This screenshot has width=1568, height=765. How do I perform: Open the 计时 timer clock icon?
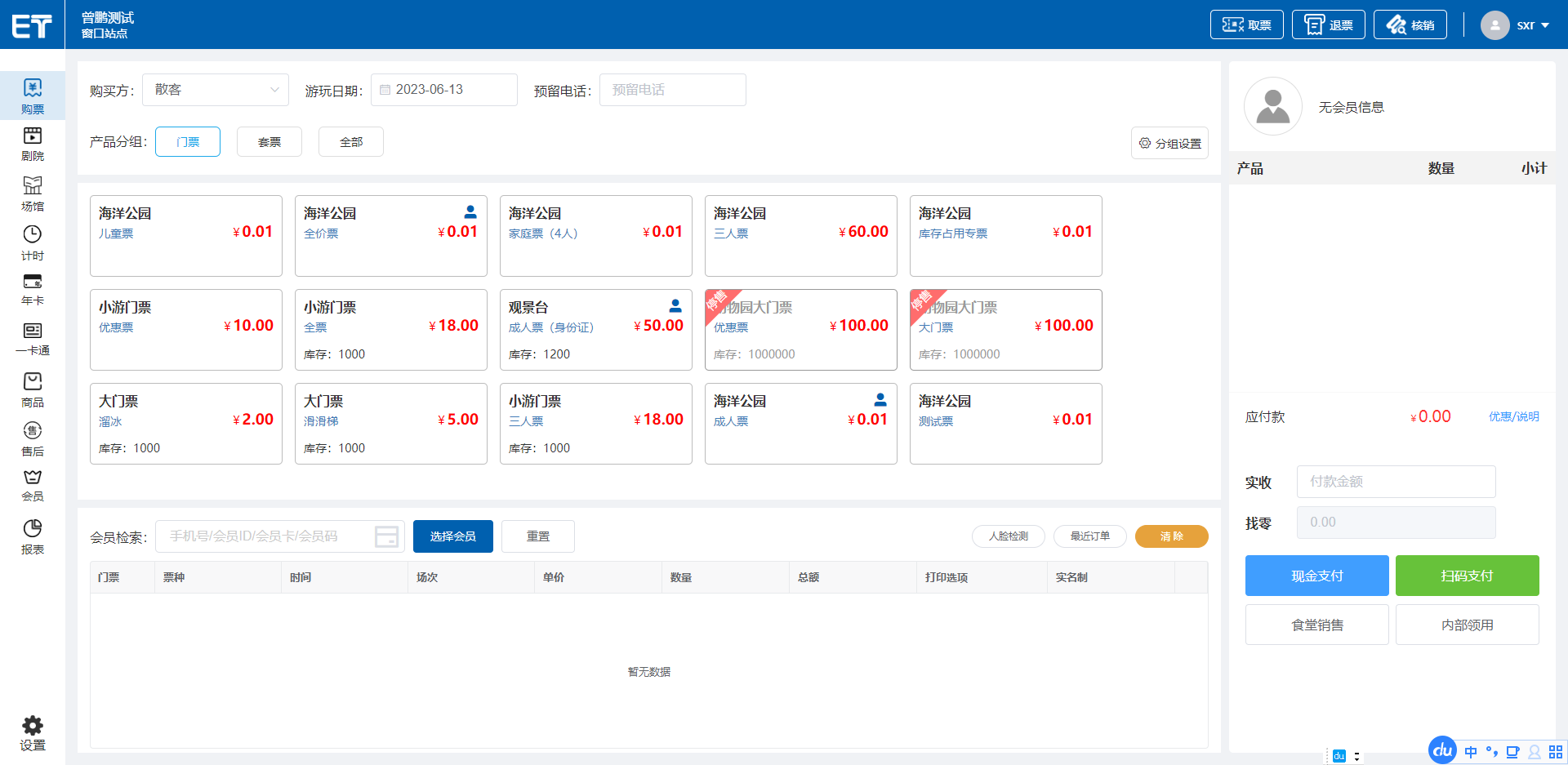coord(33,235)
